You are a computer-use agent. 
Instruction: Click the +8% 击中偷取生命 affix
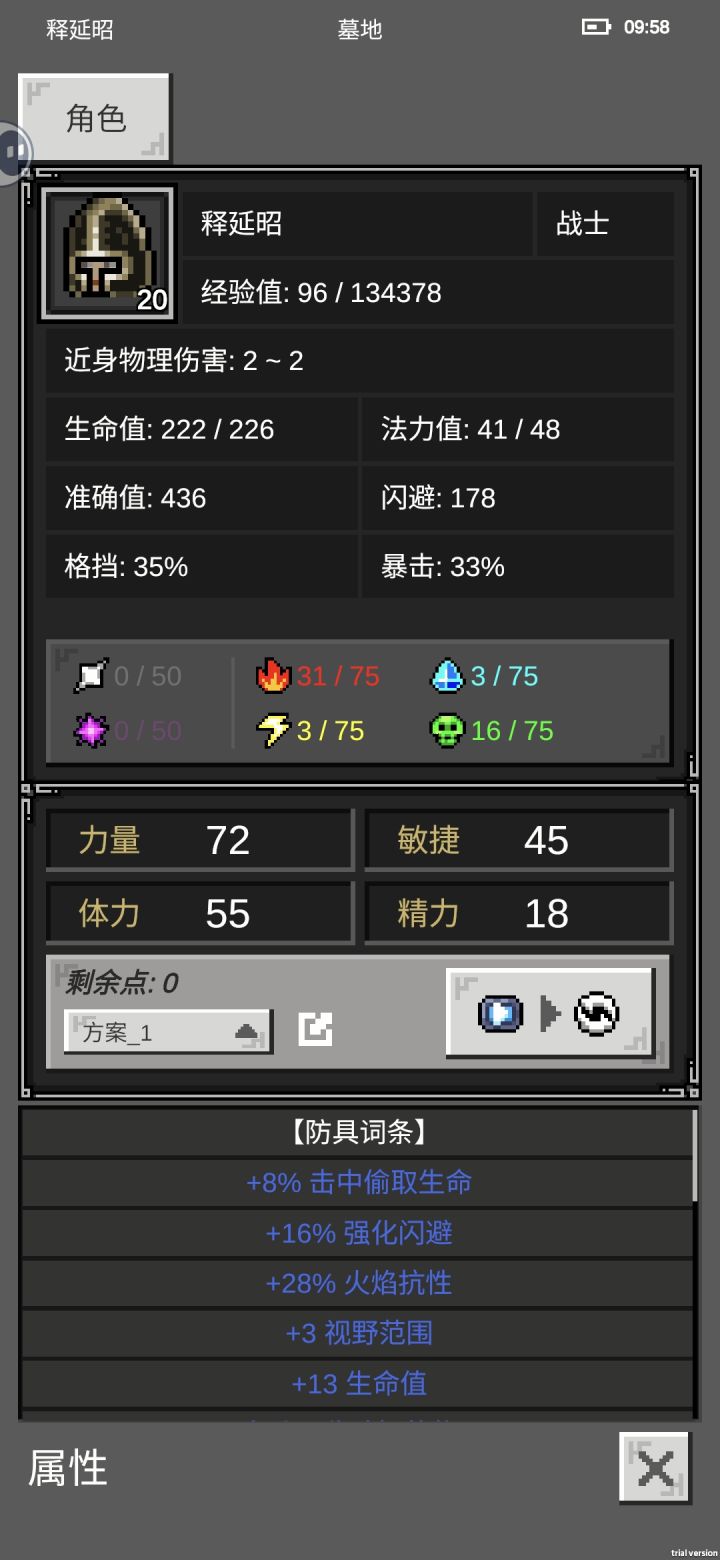[x=358, y=1183]
